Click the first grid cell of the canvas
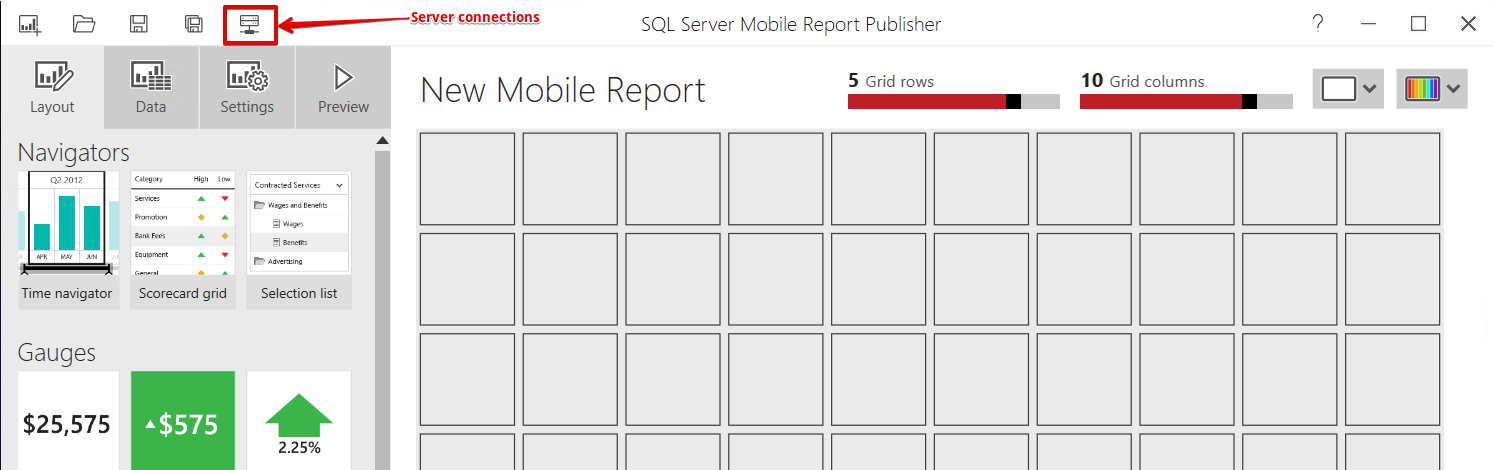This screenshot has width=1494, height=470. coord(467,179)
